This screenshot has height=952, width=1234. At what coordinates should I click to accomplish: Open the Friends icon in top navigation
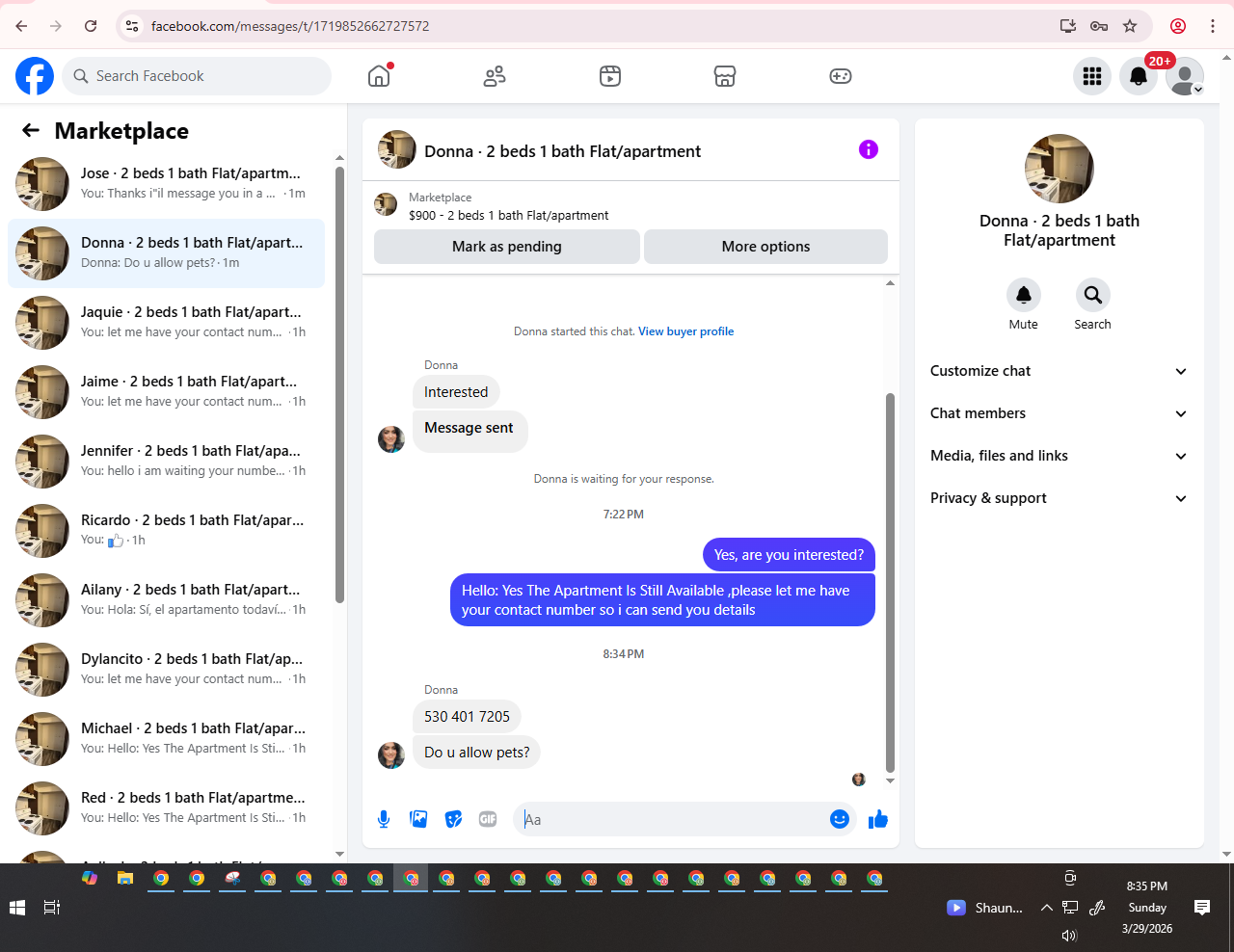[495, 76]
